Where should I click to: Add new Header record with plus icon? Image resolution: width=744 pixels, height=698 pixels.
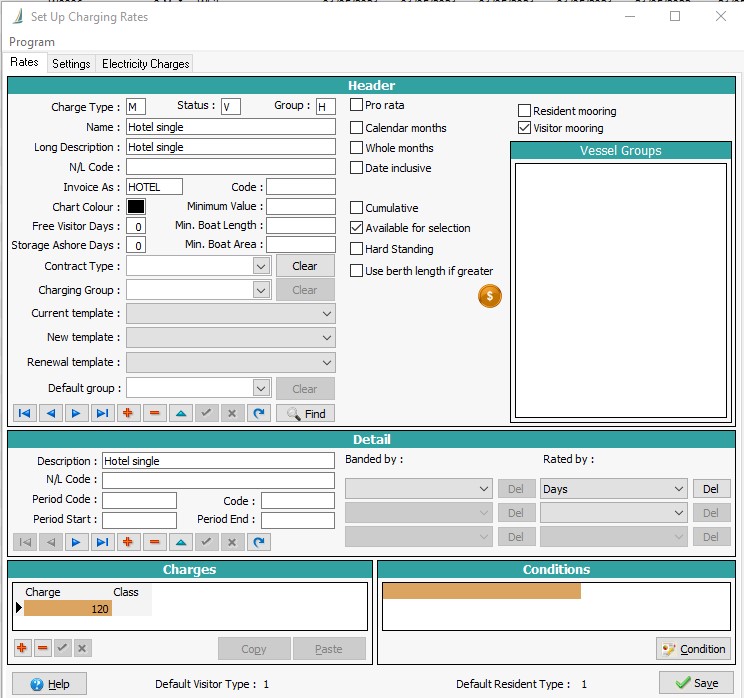[x=128, y=413]
